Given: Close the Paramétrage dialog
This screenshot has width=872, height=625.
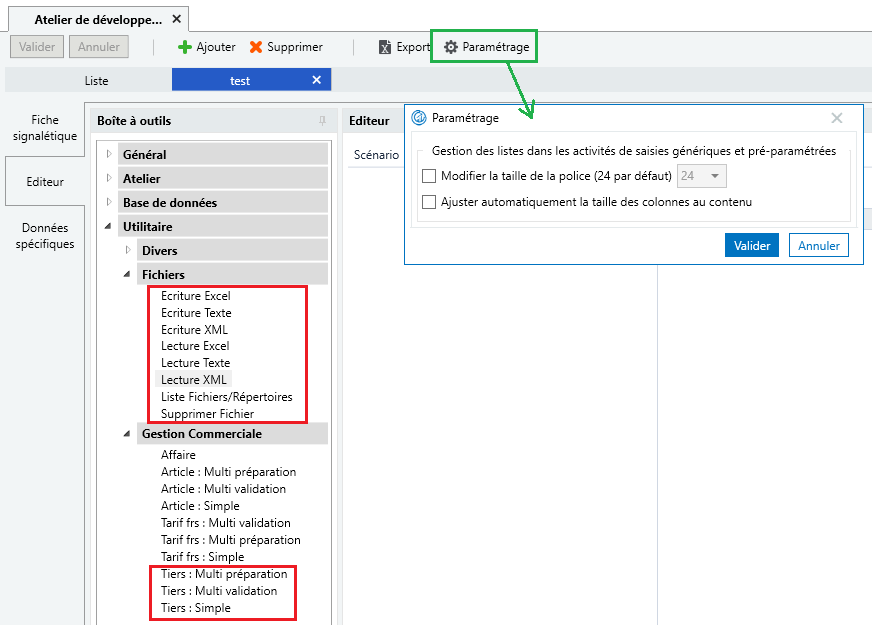Looking at the screenshot, I should 836,118.
